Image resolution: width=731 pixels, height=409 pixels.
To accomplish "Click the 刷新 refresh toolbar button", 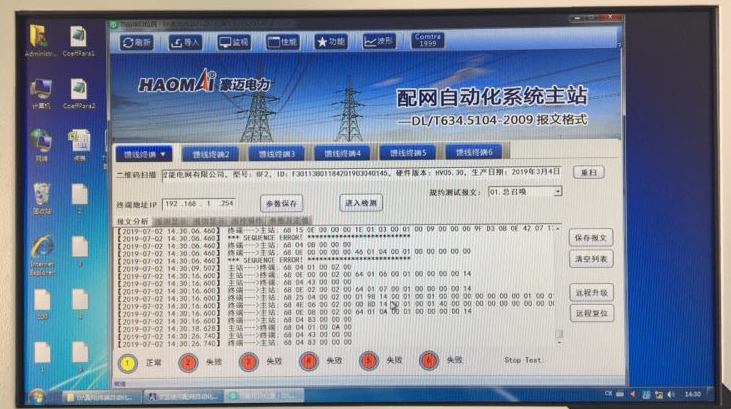I will (x=139, y=43).
